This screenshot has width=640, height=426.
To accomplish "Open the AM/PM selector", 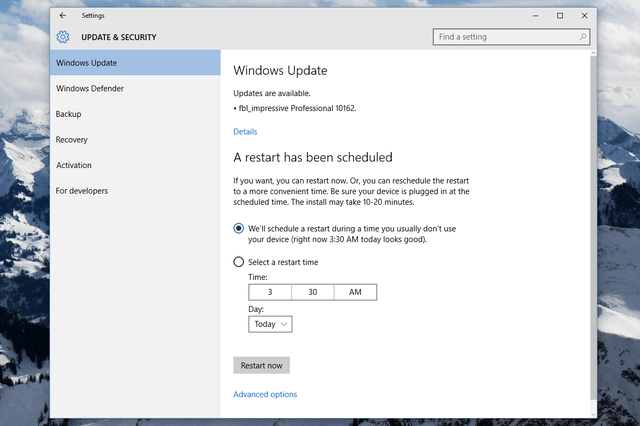I will click(355, 292).
